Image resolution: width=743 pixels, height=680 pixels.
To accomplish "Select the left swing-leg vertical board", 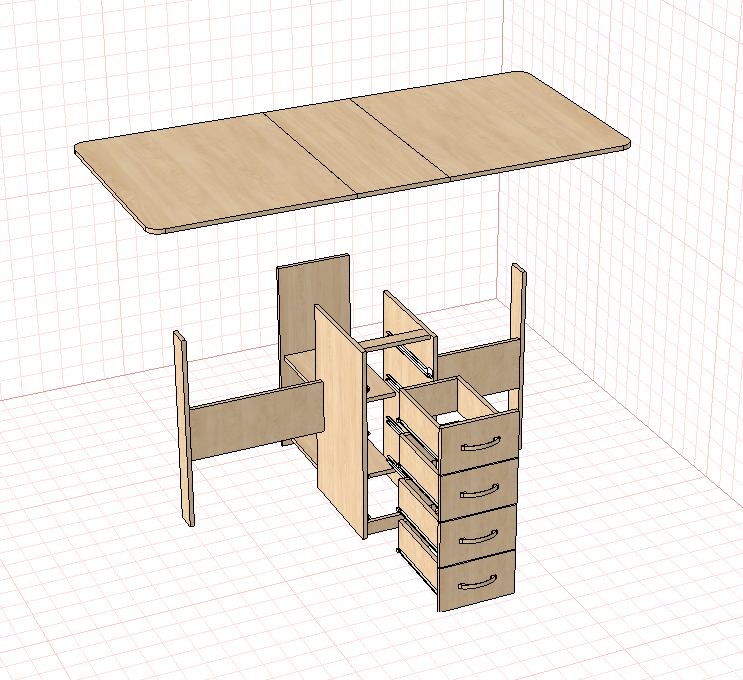I will [183, 427].
